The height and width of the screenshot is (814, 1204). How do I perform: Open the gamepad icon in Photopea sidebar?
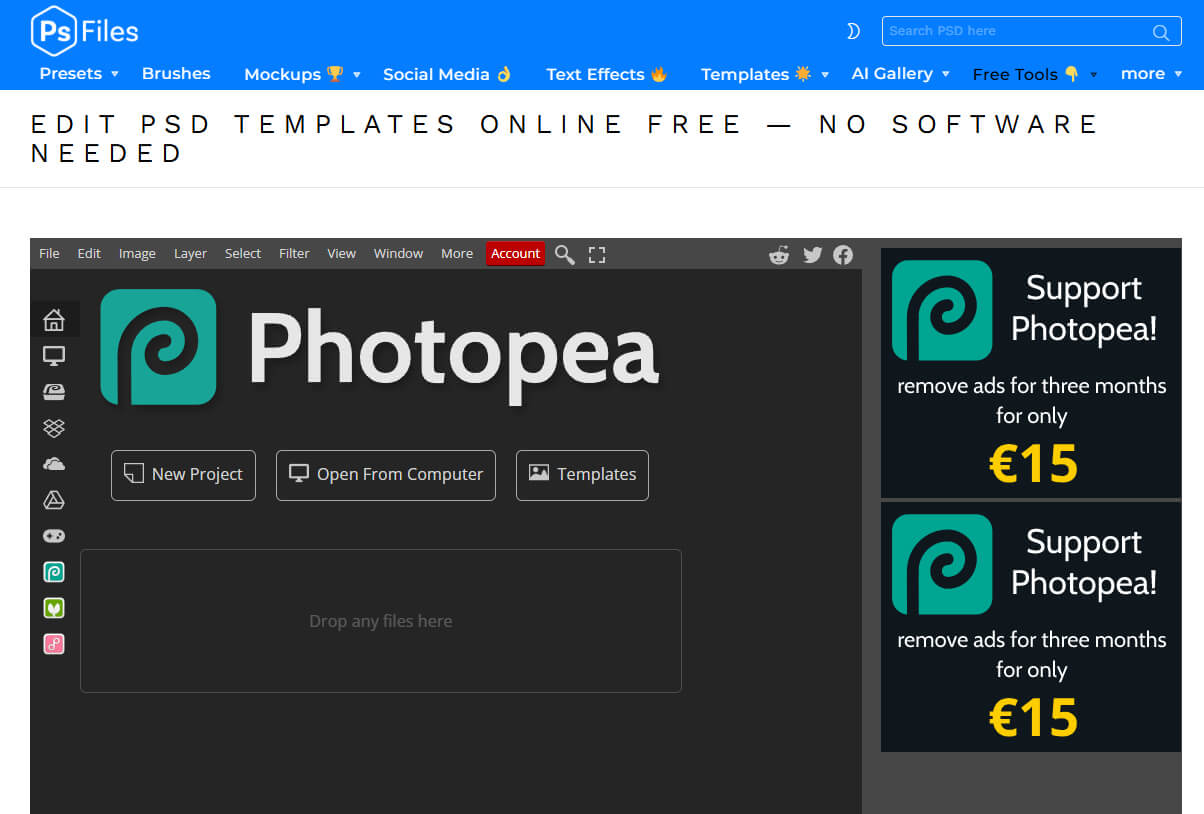tap(54, 536)
